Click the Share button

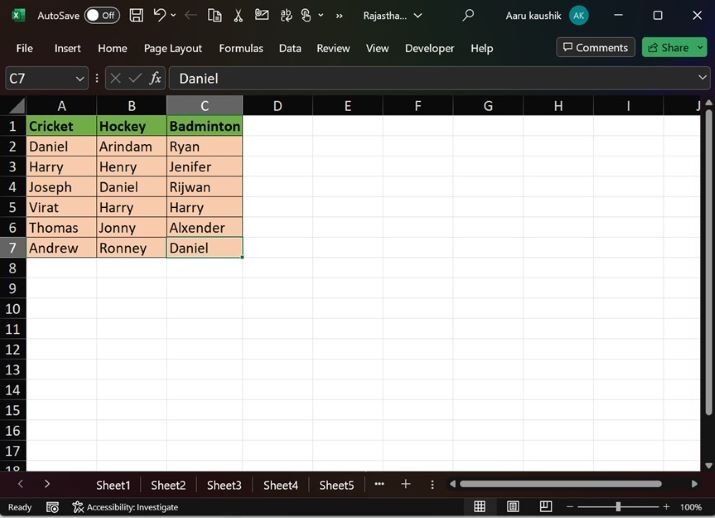click(x=668, y=47)
